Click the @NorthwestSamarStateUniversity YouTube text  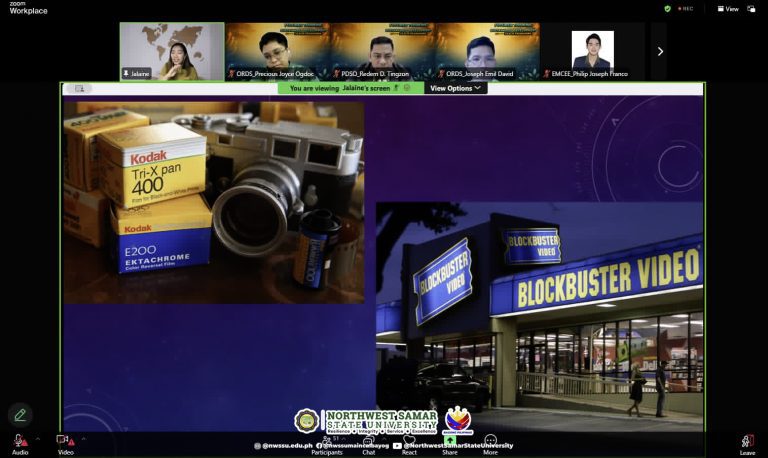(458, 446)
